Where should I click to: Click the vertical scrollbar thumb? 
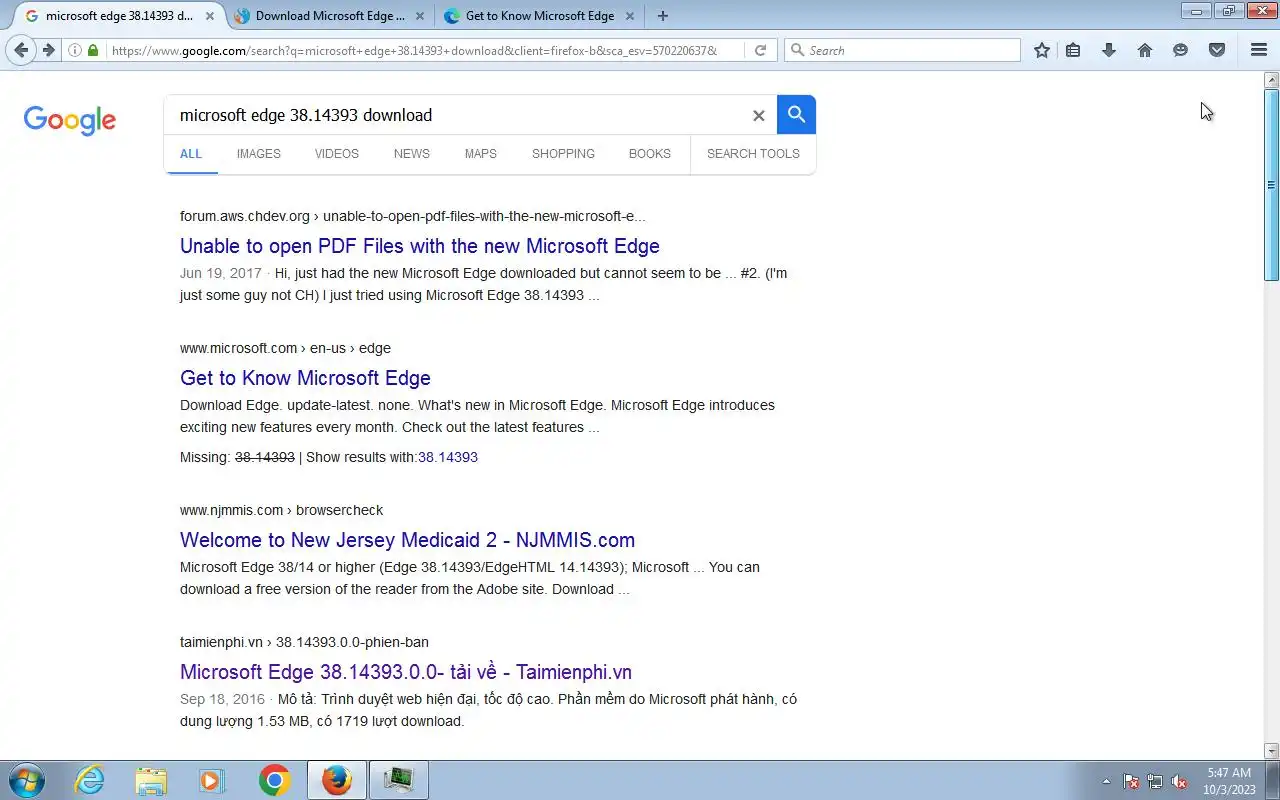(x=1272, y=185)
